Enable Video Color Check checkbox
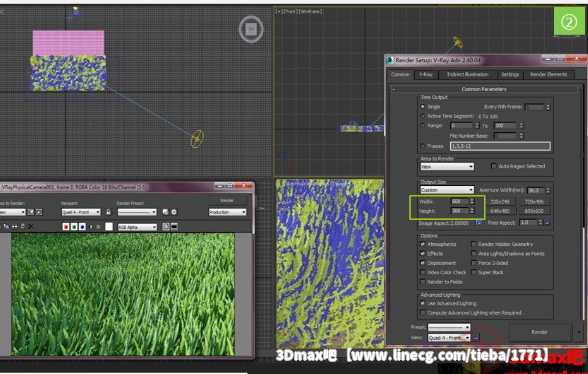This screenshot has height=374, width=588. 423,272
